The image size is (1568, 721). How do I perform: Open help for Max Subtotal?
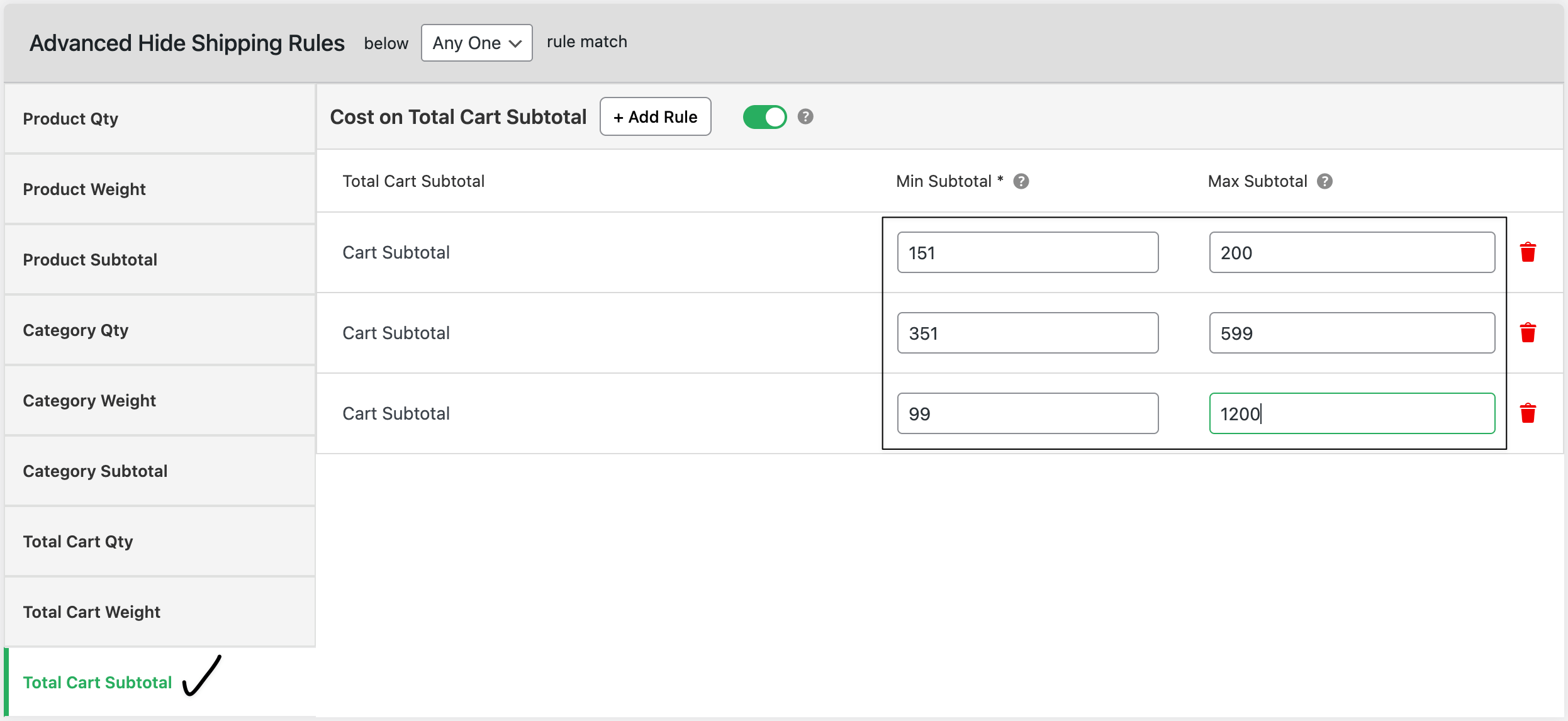click(x=1324, y=181)
